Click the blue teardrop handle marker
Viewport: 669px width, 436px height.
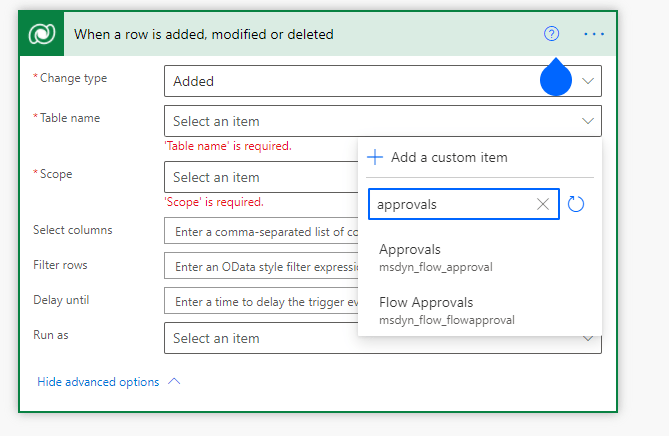556,80
